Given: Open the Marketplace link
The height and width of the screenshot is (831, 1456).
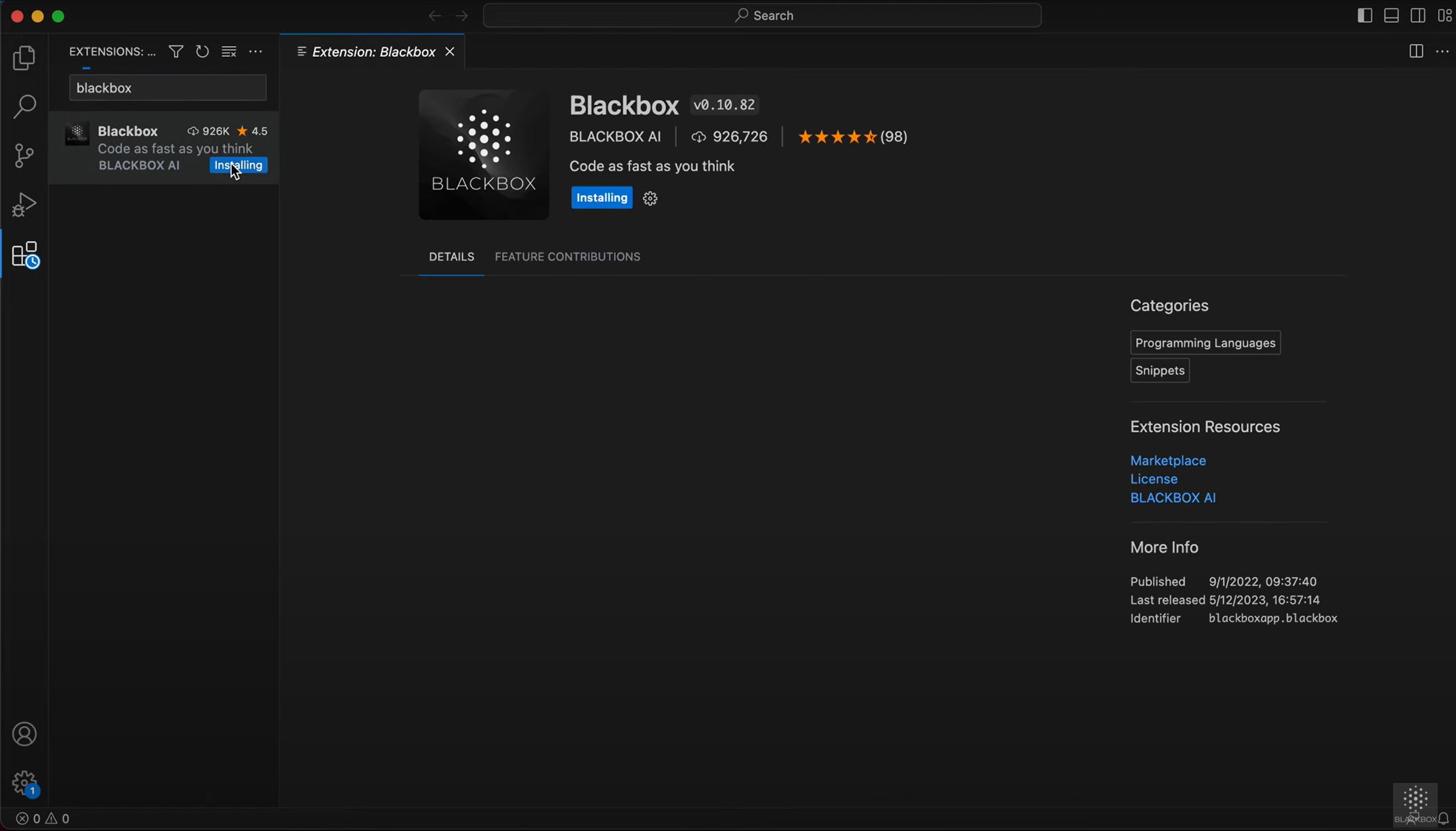Looking at the screenshot, I should 1167,460.
